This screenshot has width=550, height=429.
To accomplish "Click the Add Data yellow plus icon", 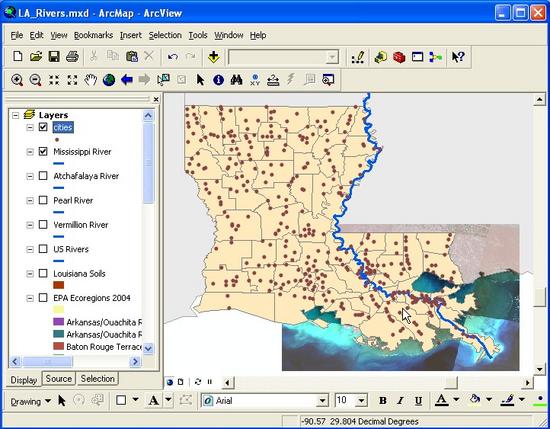I will pyautogui.click(x=214, y=56).
